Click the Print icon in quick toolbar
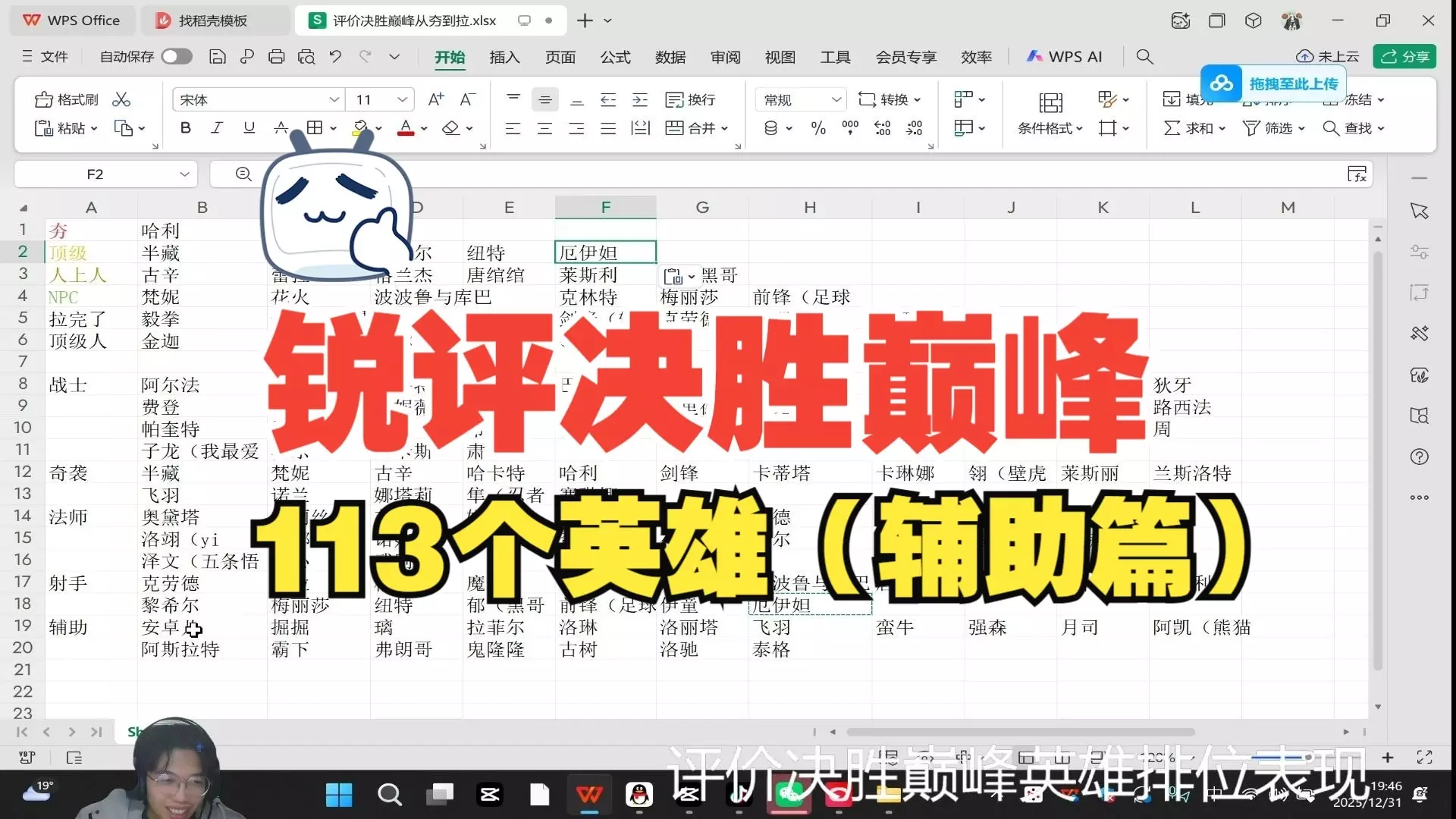 277,57
